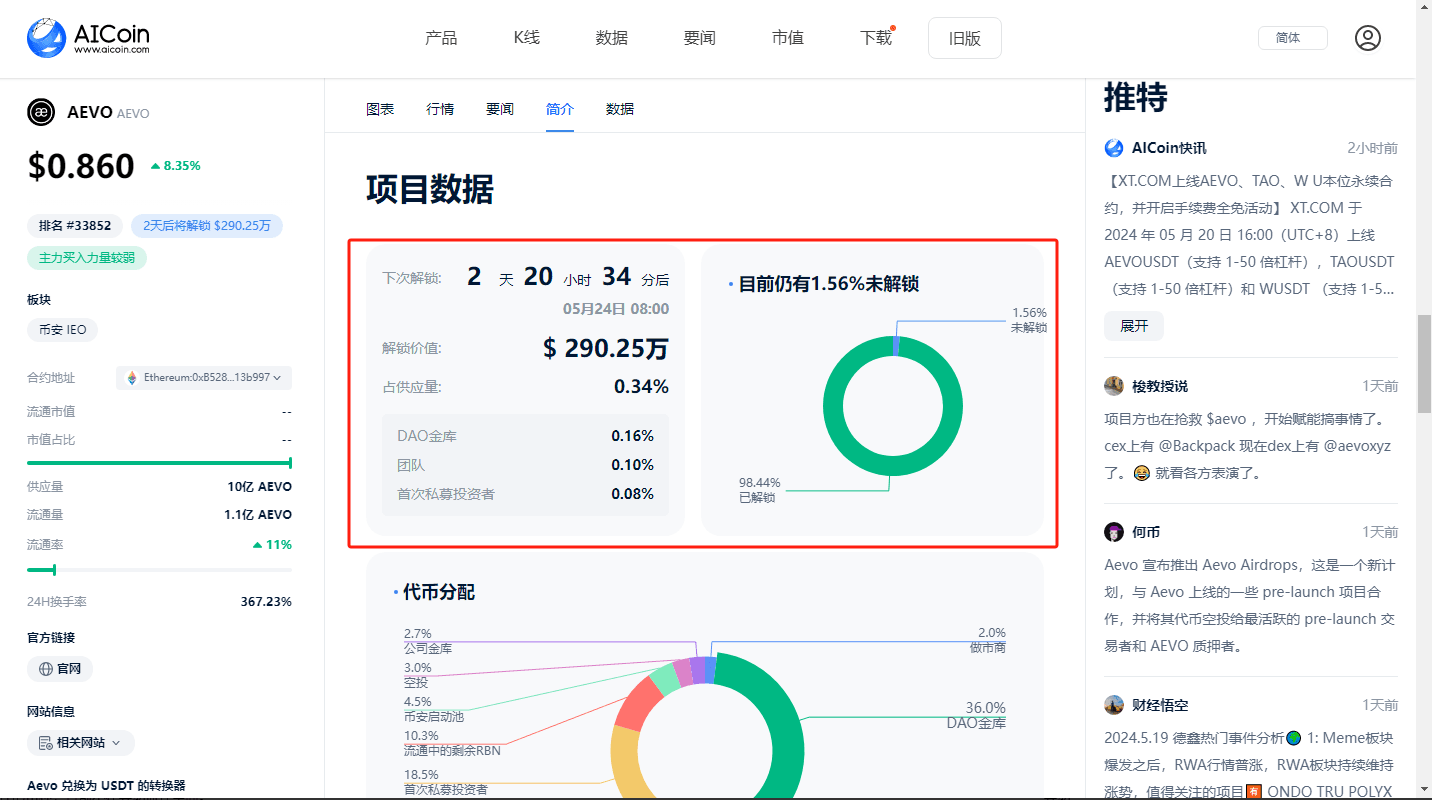
Task: Open 何币 profile avatar
Action: coord(1114,532)
